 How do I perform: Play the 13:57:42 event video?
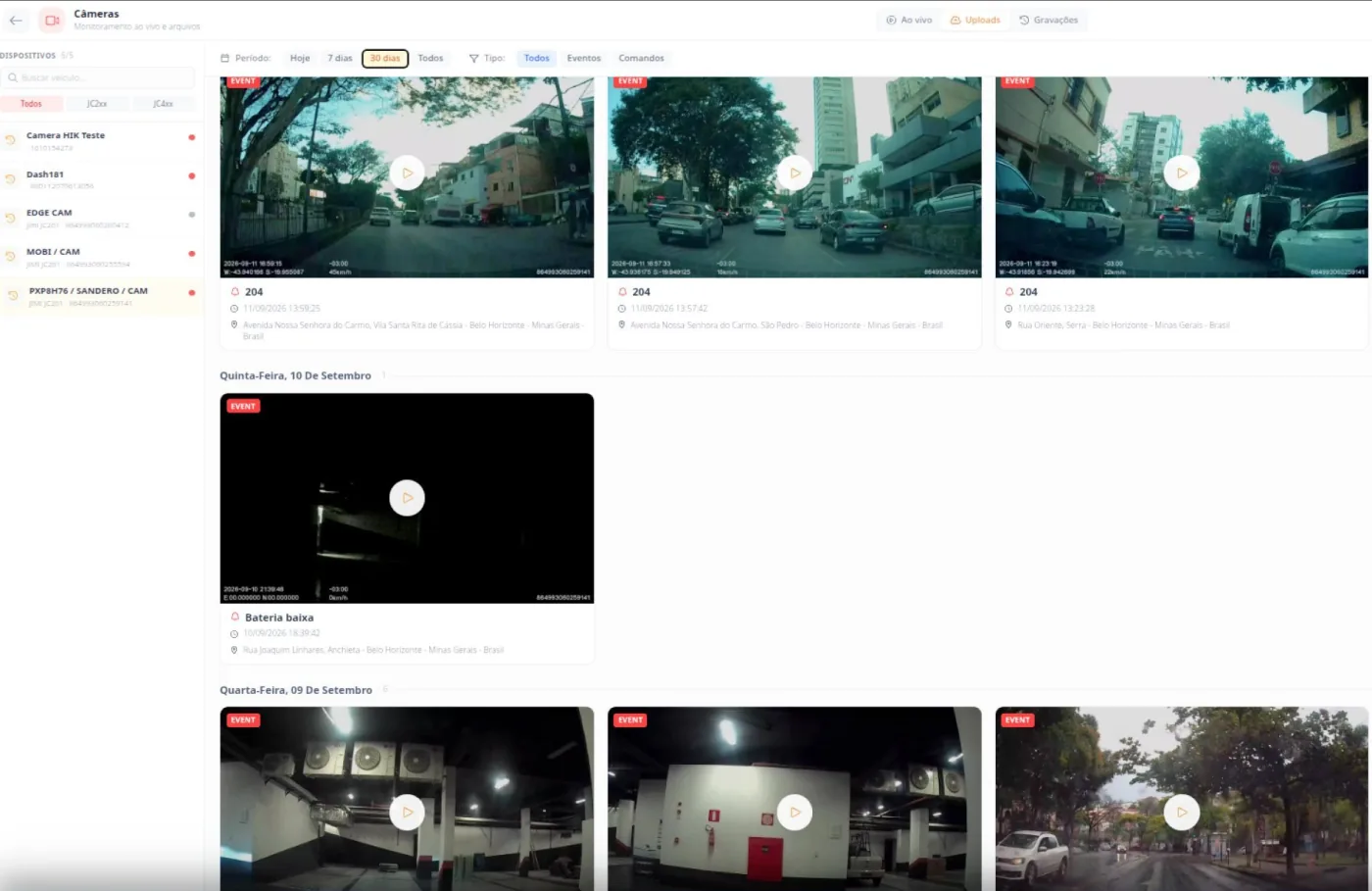pos(795,173)
